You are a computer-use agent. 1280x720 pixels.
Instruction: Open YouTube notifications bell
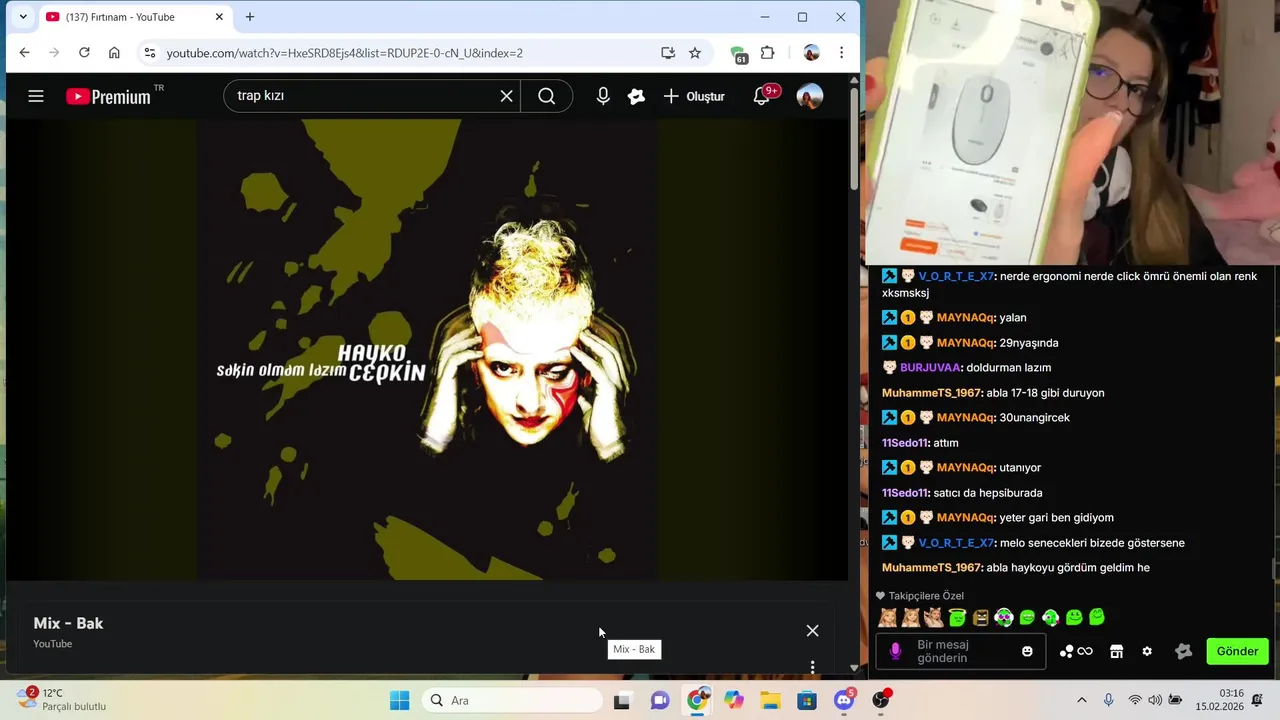pos(762,96)
